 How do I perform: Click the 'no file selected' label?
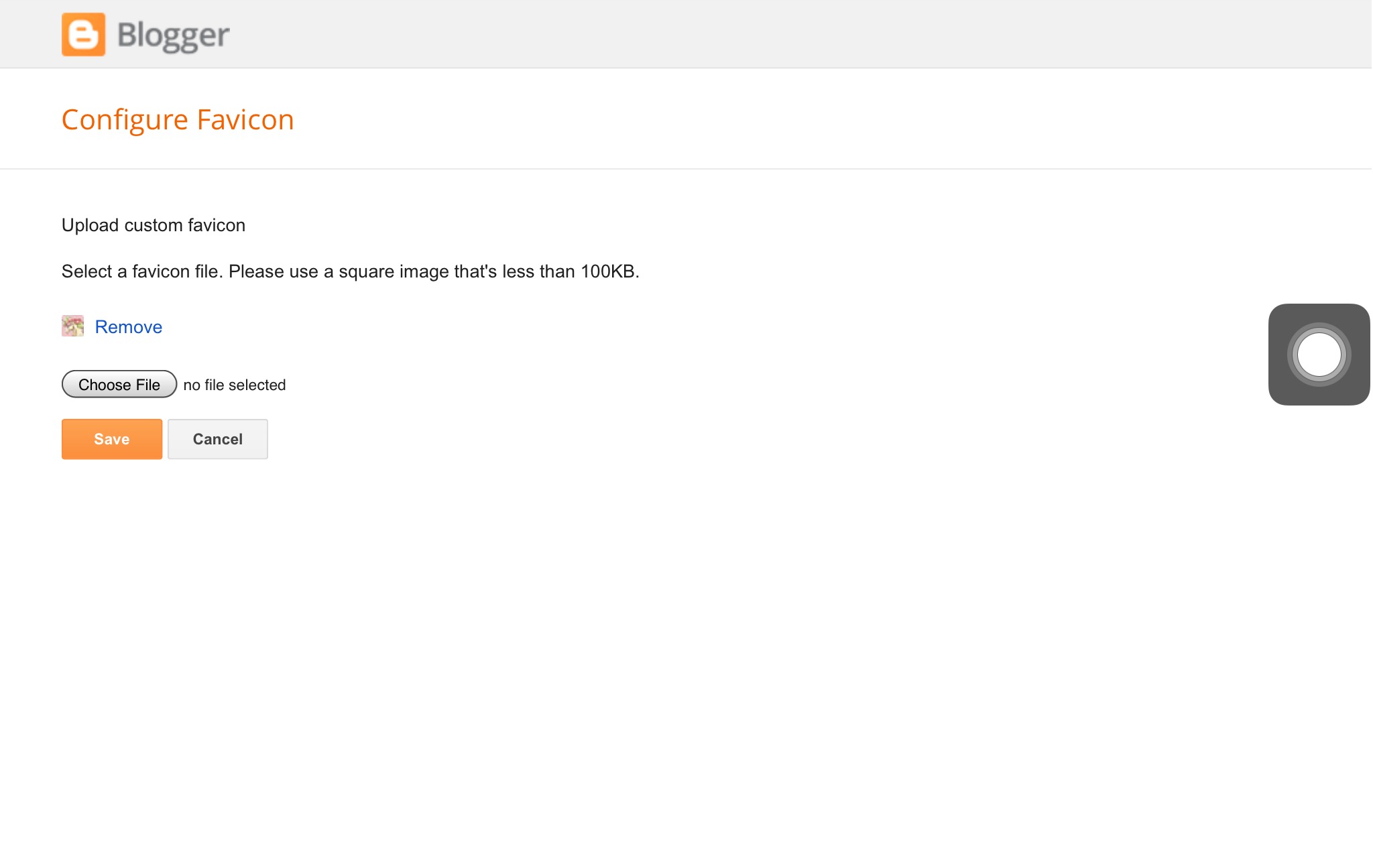coord(234,385)
